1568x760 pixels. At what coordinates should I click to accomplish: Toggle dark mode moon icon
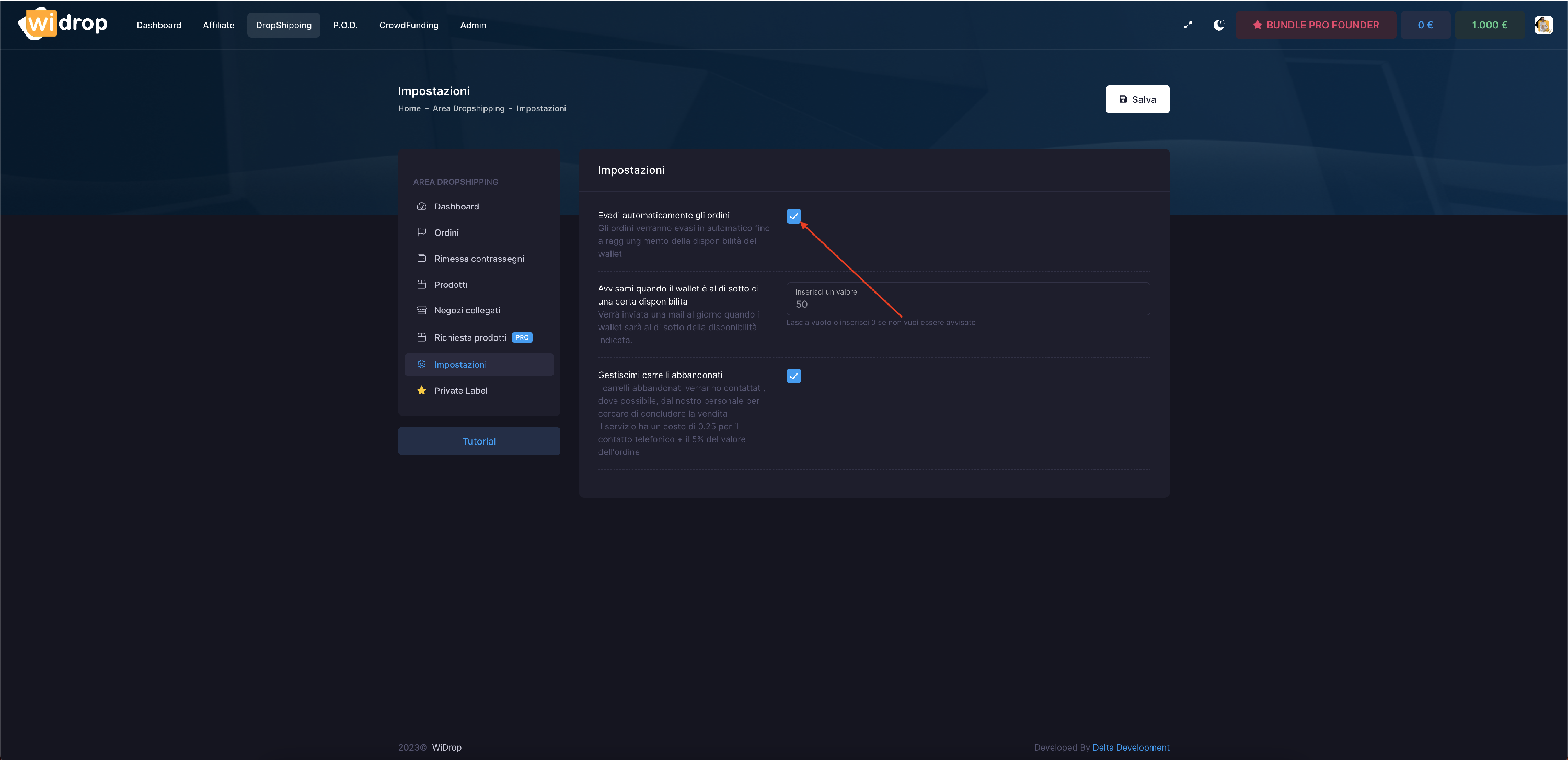pyautogui.click(x=1219, y=25)
